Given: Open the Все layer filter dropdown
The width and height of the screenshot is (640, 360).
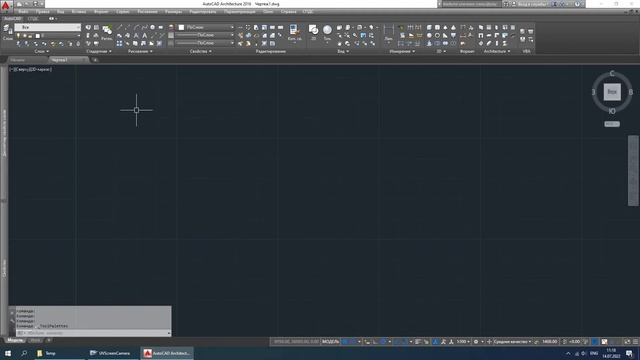Looking at the screenshot, I should pos(48,27).
